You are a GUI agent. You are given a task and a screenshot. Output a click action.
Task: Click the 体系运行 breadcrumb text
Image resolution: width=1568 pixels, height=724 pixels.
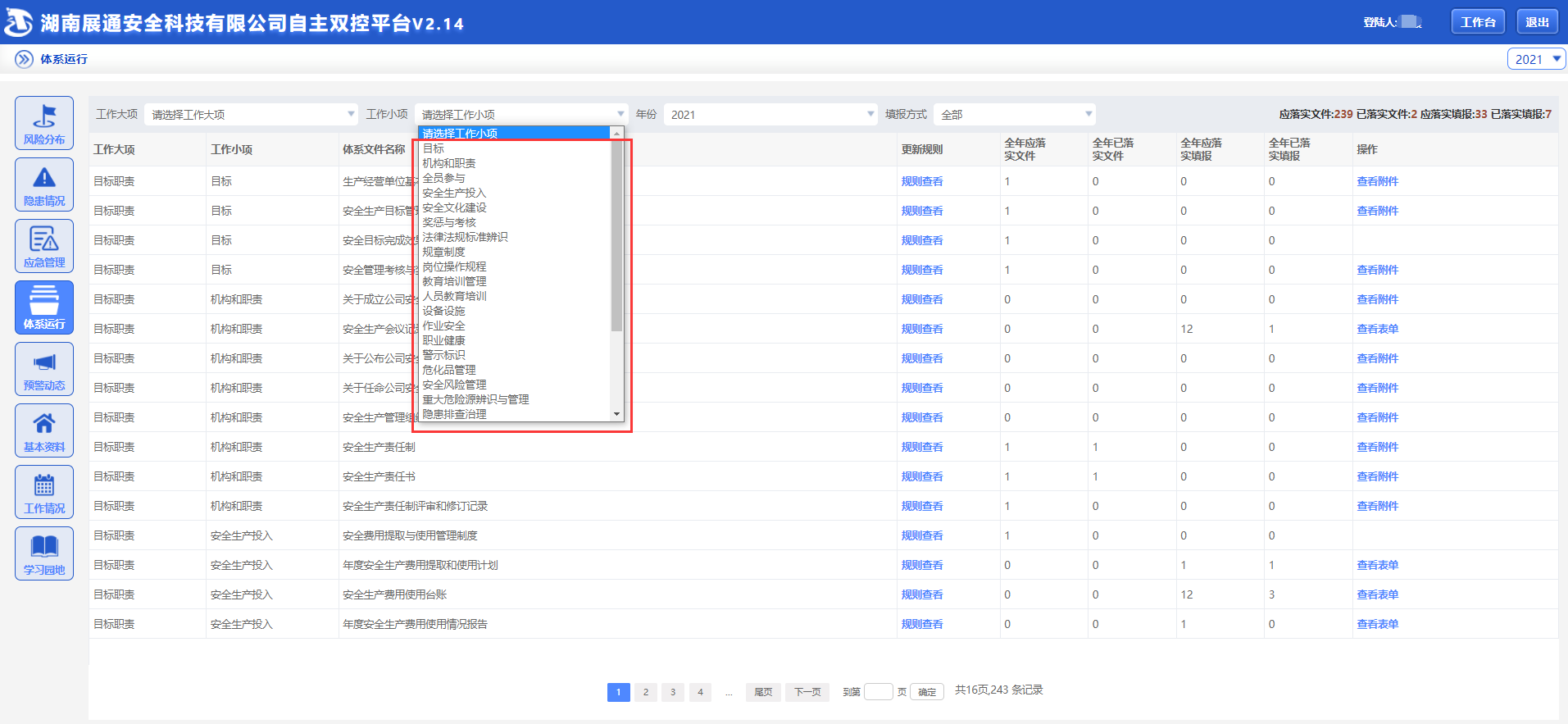tap(64, 59)
